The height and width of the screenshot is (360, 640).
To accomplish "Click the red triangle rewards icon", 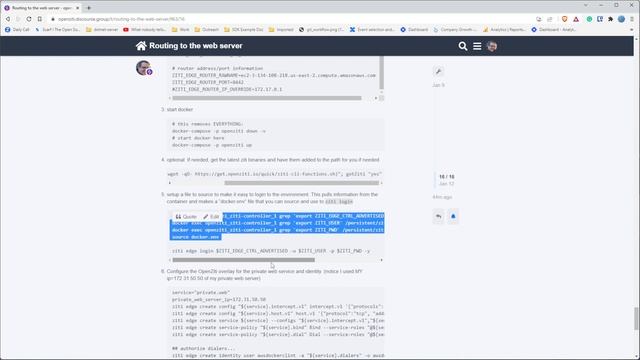I will 576,19.
